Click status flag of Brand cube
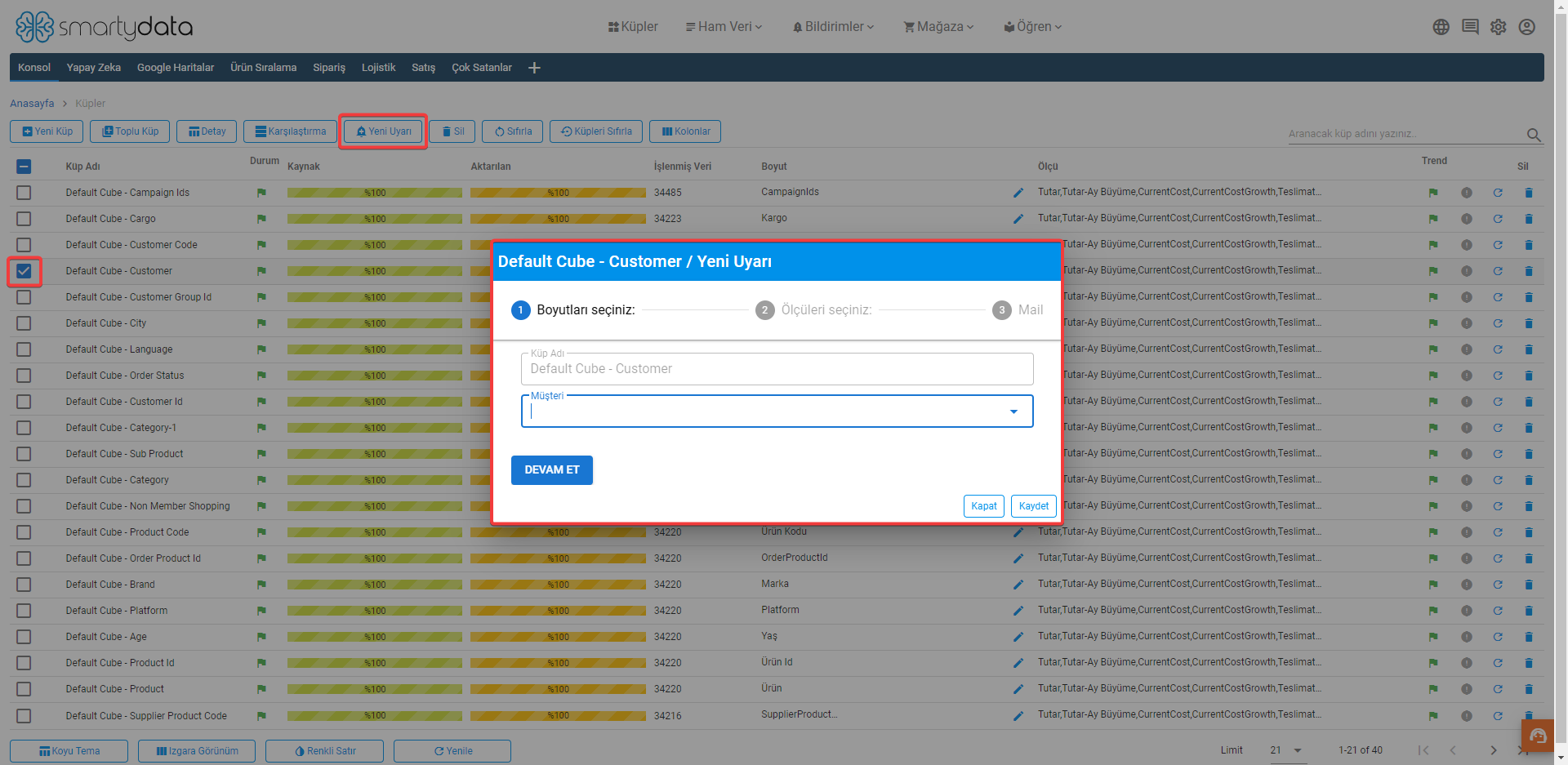1568x765 pixels. point(261,585)
